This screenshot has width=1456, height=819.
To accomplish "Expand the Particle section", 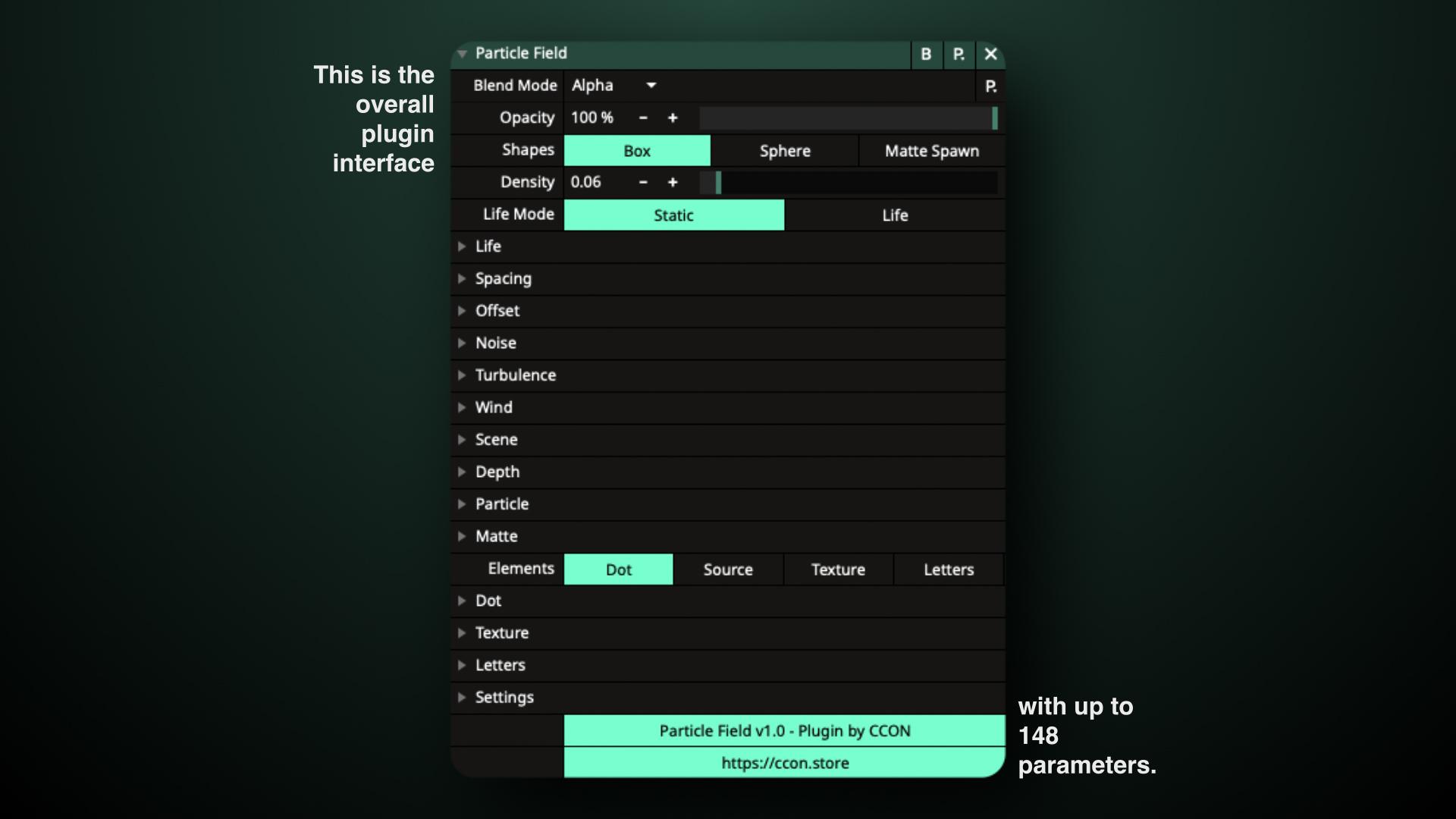I will coord(728,504).
